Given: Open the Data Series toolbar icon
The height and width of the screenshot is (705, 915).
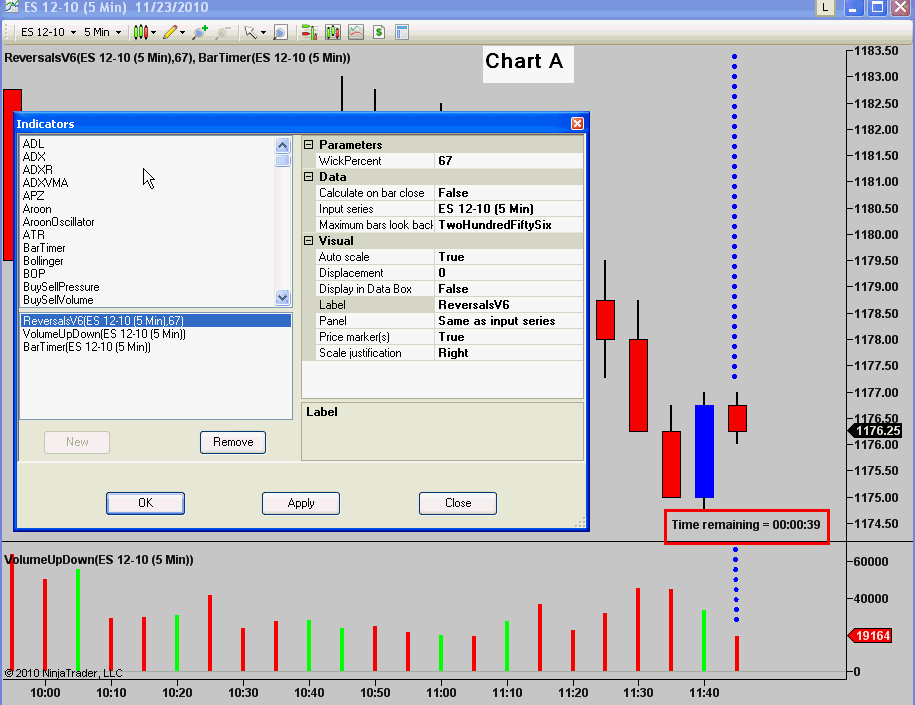Looking at the screenshot, I should tap(333, 33).
